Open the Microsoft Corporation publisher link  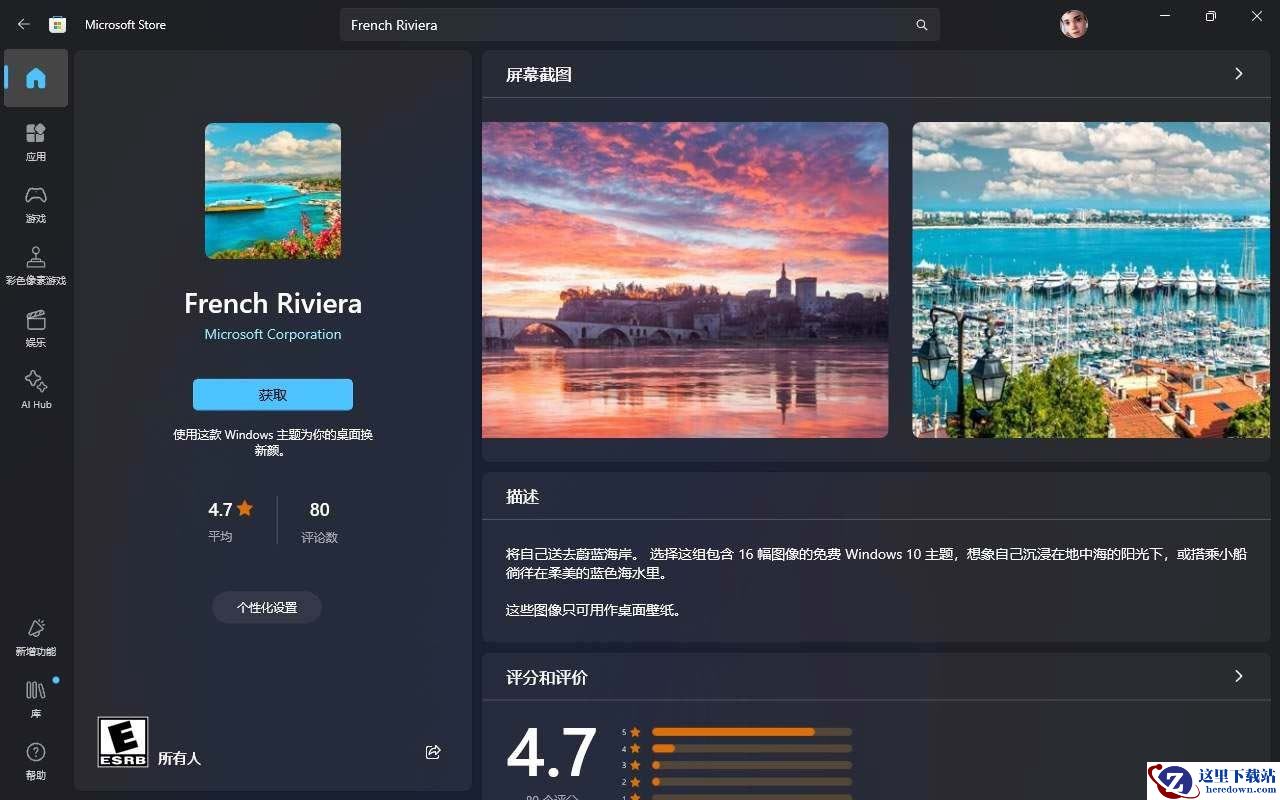click(273, 334)
